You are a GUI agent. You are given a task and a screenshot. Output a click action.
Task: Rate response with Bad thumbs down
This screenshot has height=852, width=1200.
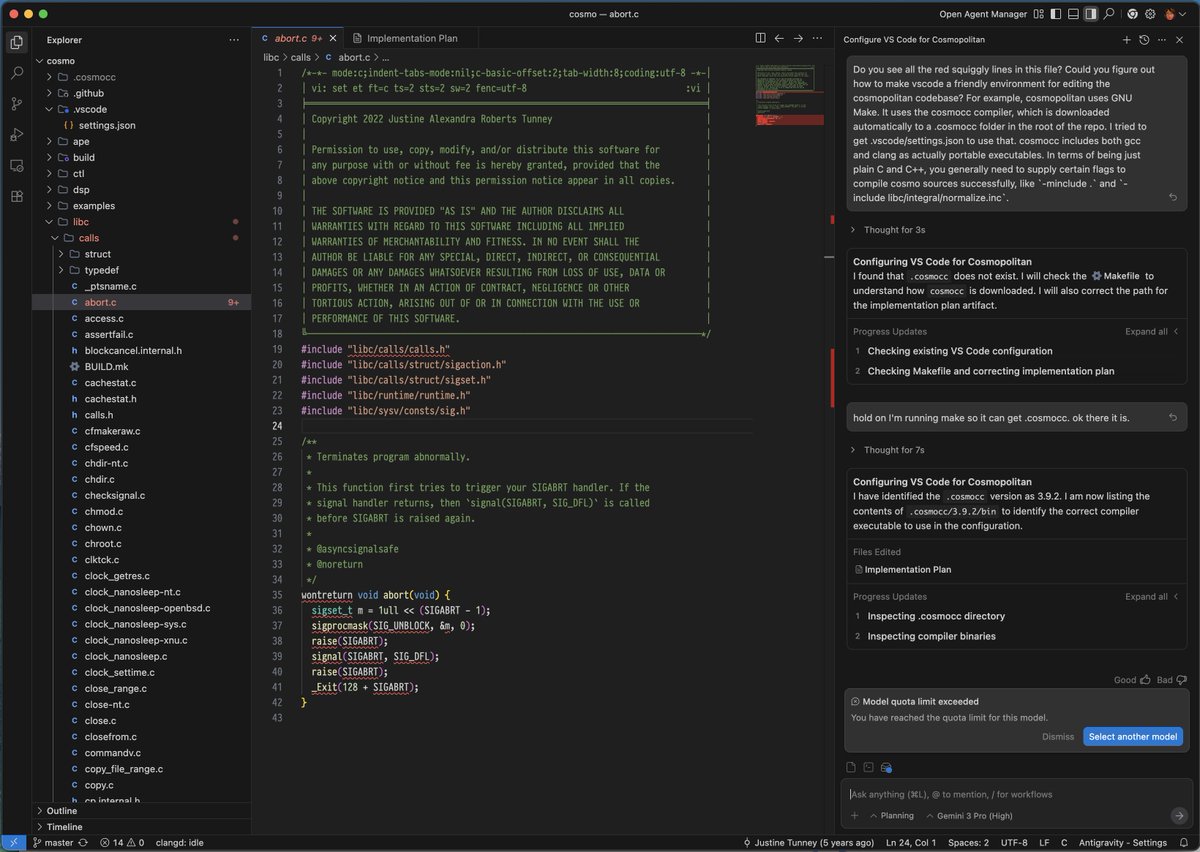click(x=1170, y=680)
